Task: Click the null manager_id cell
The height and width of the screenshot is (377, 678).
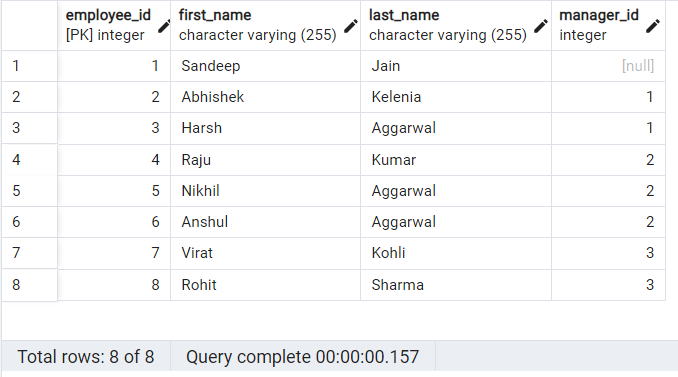Action: click(x=608, y=66)
